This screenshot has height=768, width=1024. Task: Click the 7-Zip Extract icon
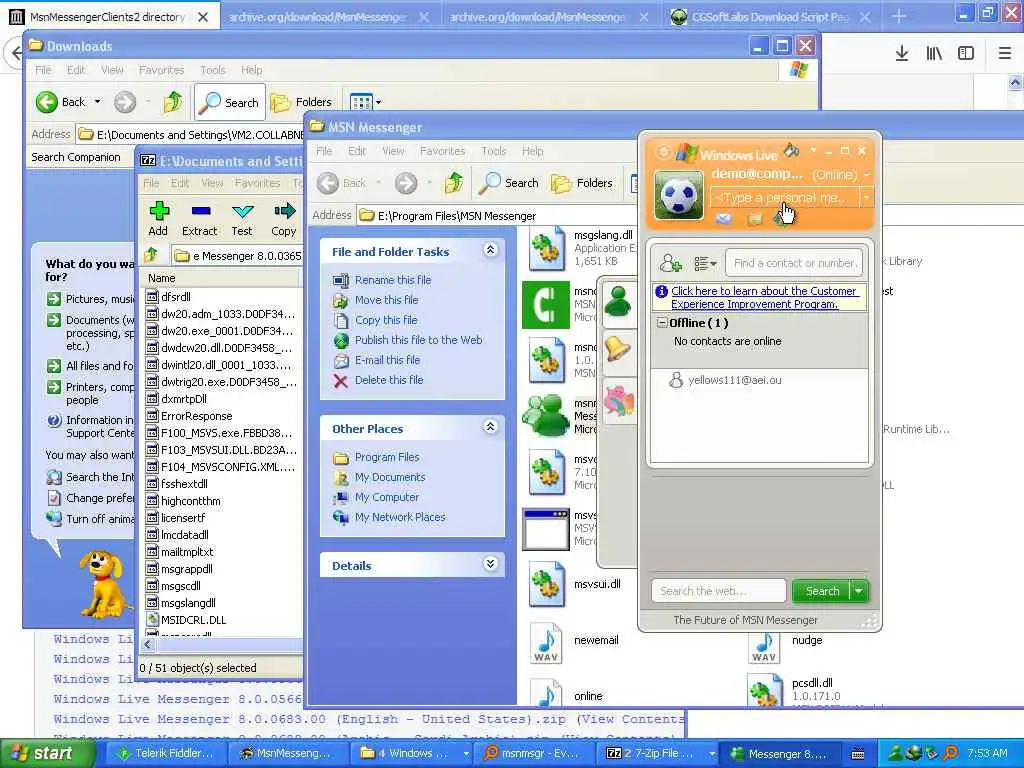click(200, 211)
